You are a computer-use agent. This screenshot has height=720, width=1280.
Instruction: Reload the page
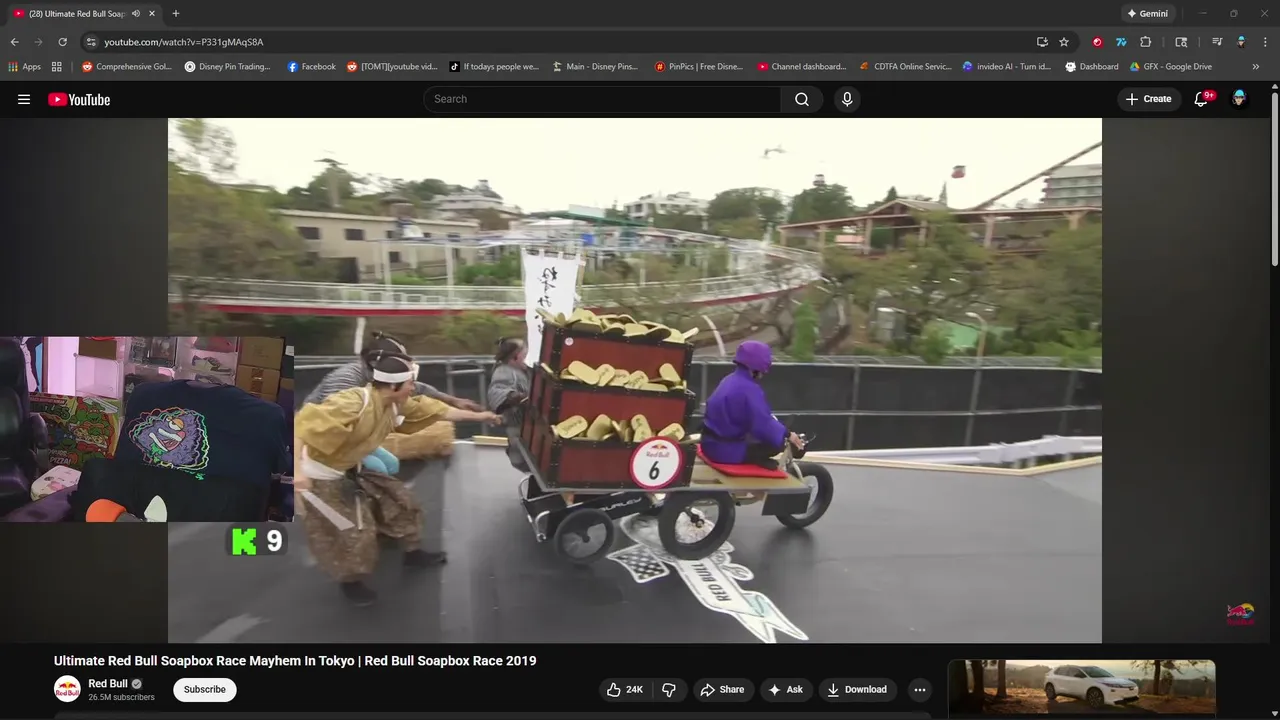tap(62, 42)
